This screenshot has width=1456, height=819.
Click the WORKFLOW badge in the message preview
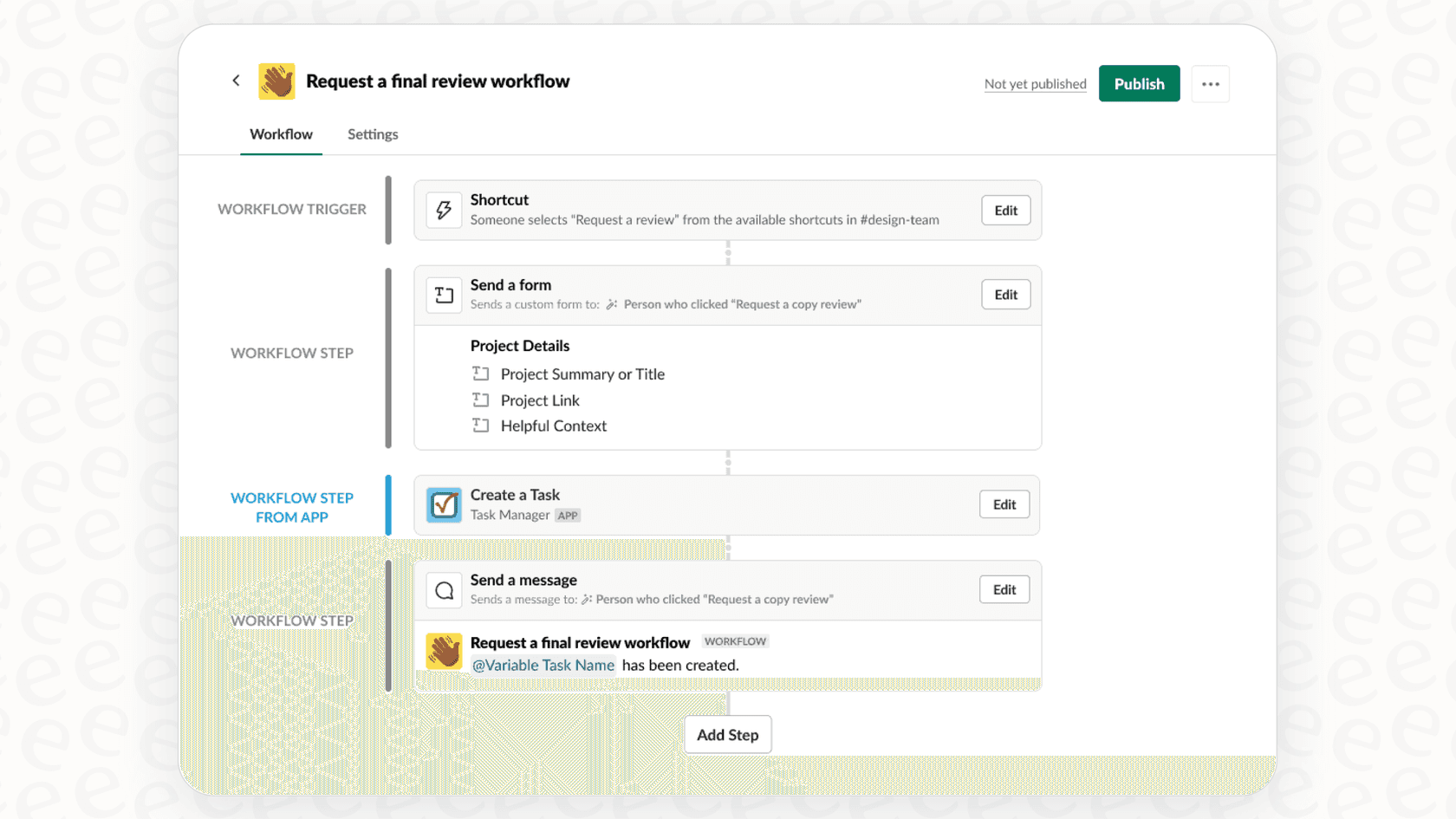tap(735, 641)
